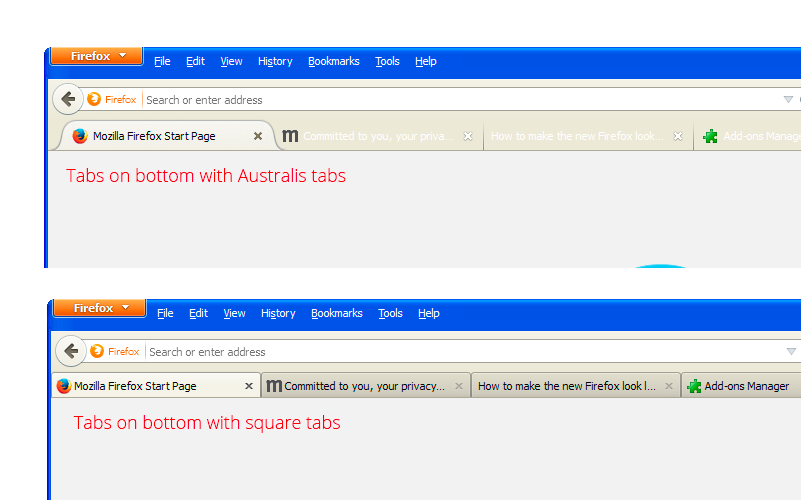Switch to How to make Firefox tab, top window
Image resolution: width=801 pixels, height=500 pixels.
[x=587, y=136]
